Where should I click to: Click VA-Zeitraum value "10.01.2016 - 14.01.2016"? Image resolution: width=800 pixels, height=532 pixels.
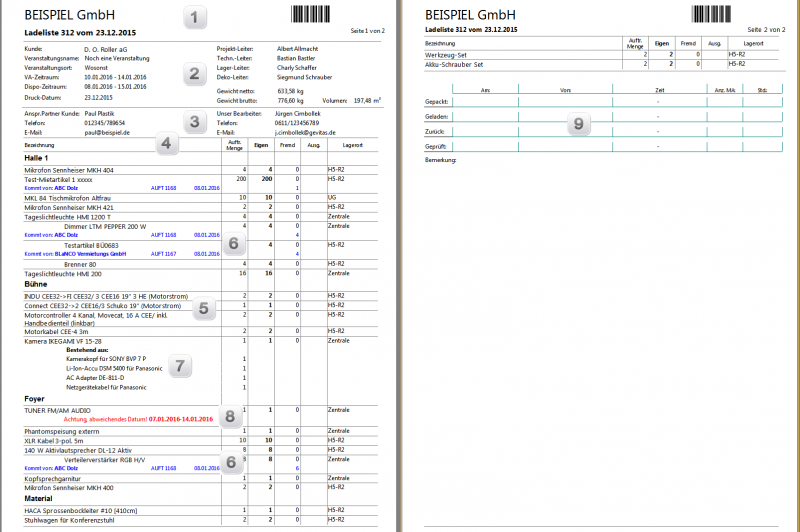pos(115,78)
